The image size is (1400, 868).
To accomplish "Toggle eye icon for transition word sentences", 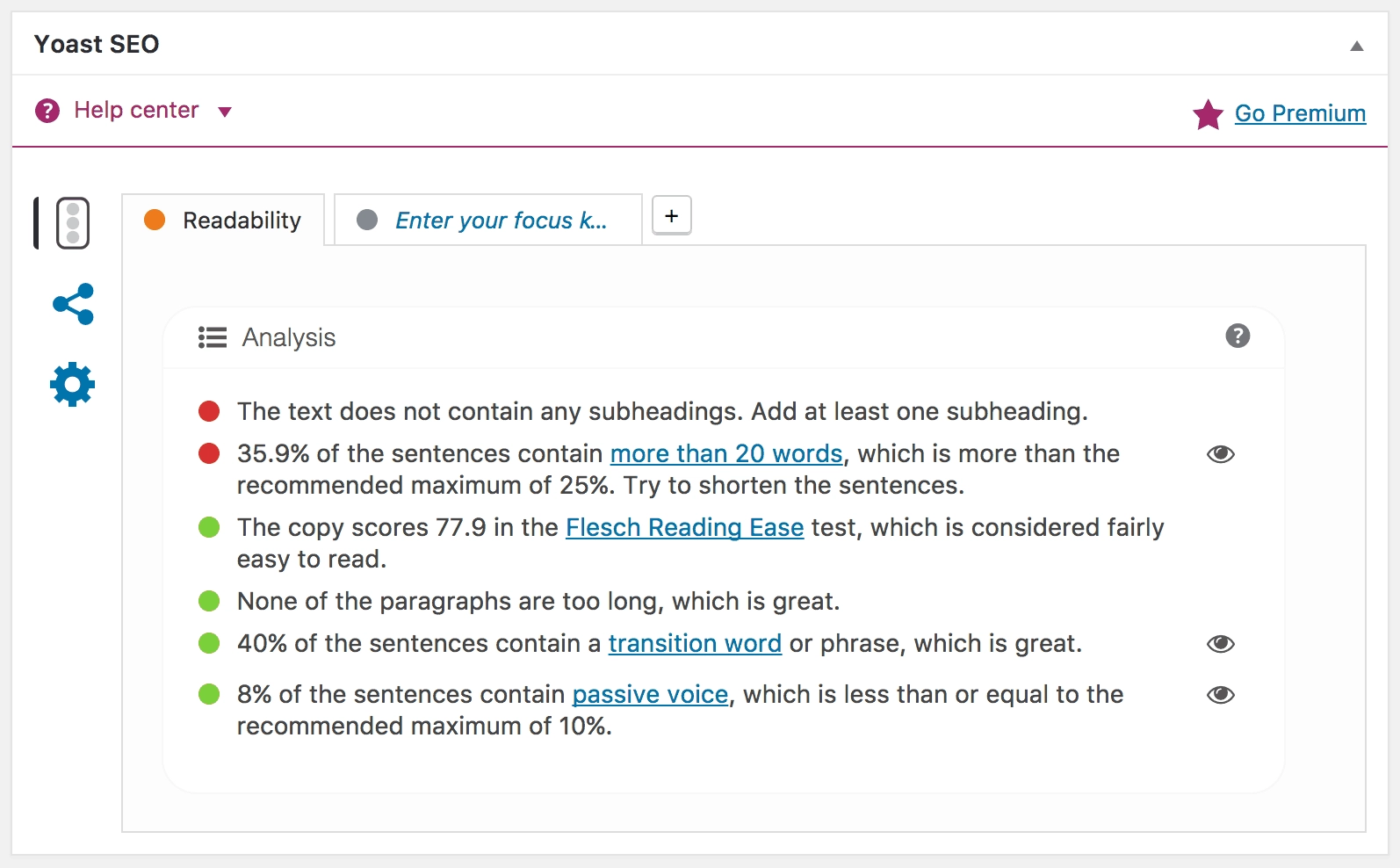I will click(x=1221, y=644).
